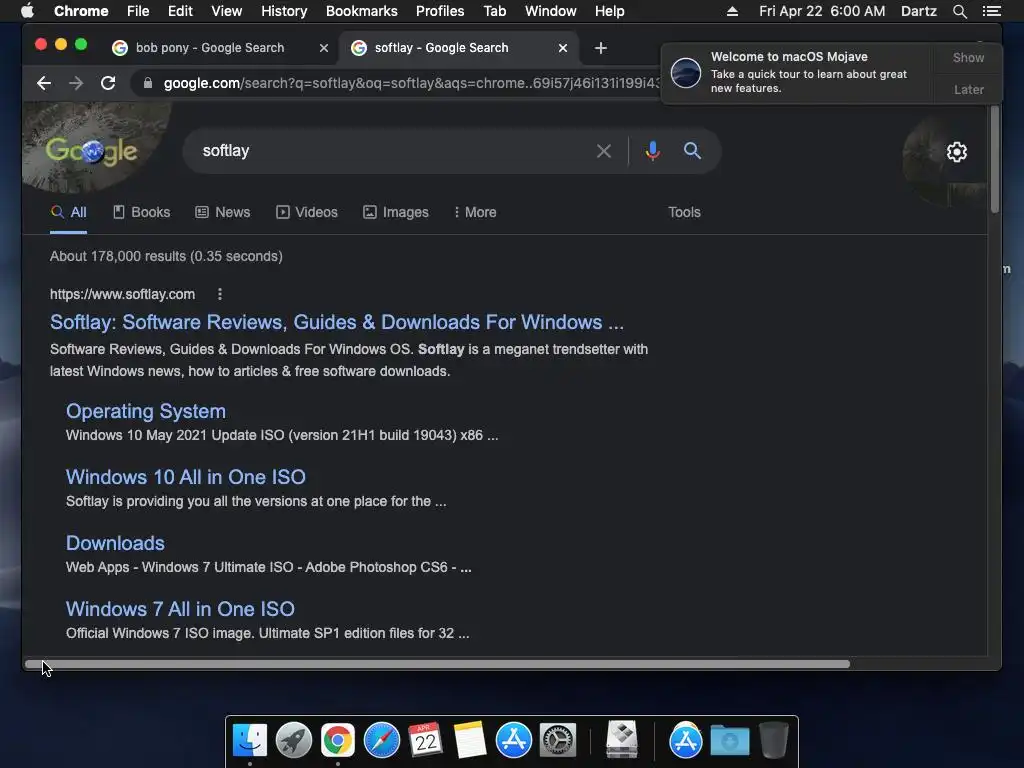Click the menu bar clock Fri Apr 22
1024x768 pixels.
(x=822, y=11)
